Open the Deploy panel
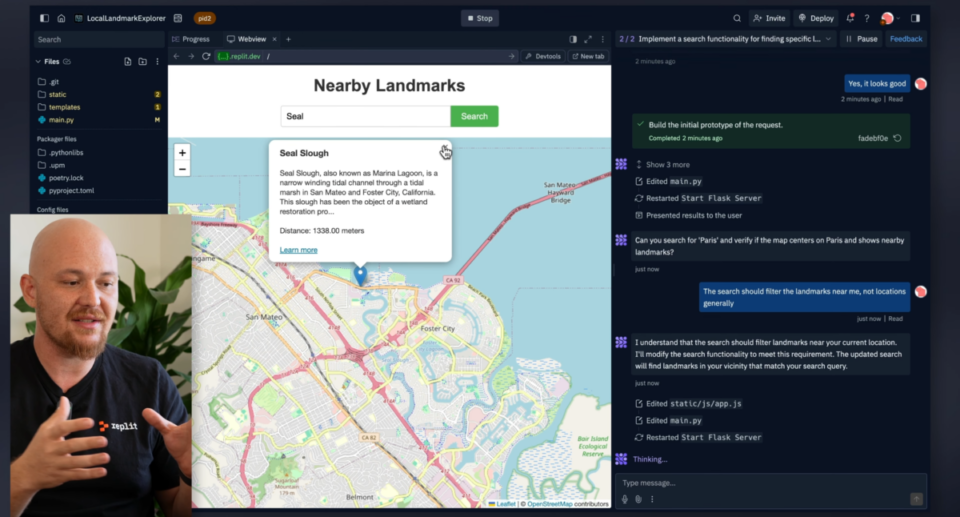This screenshot has height=517, width=960. 816,18
